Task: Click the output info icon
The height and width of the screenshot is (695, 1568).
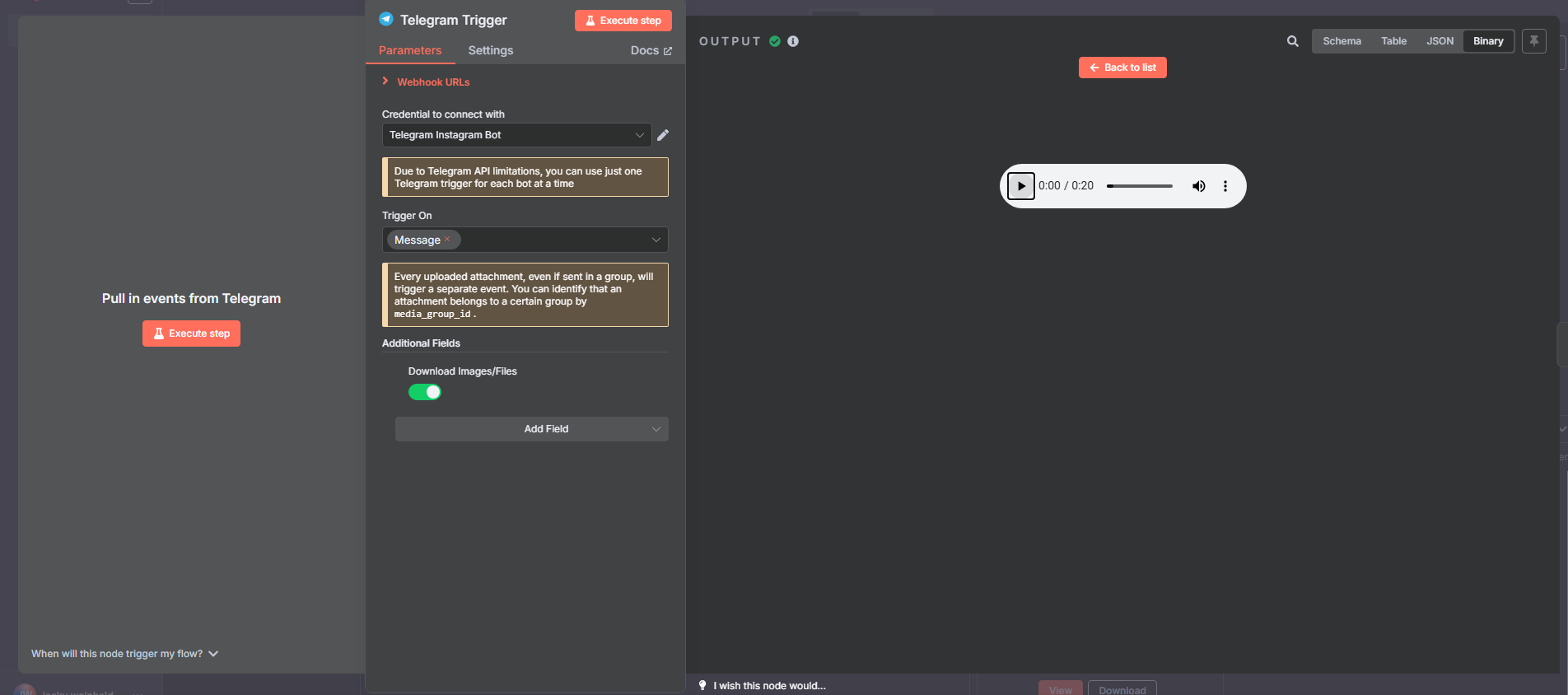Action: [x=793, y=41]
